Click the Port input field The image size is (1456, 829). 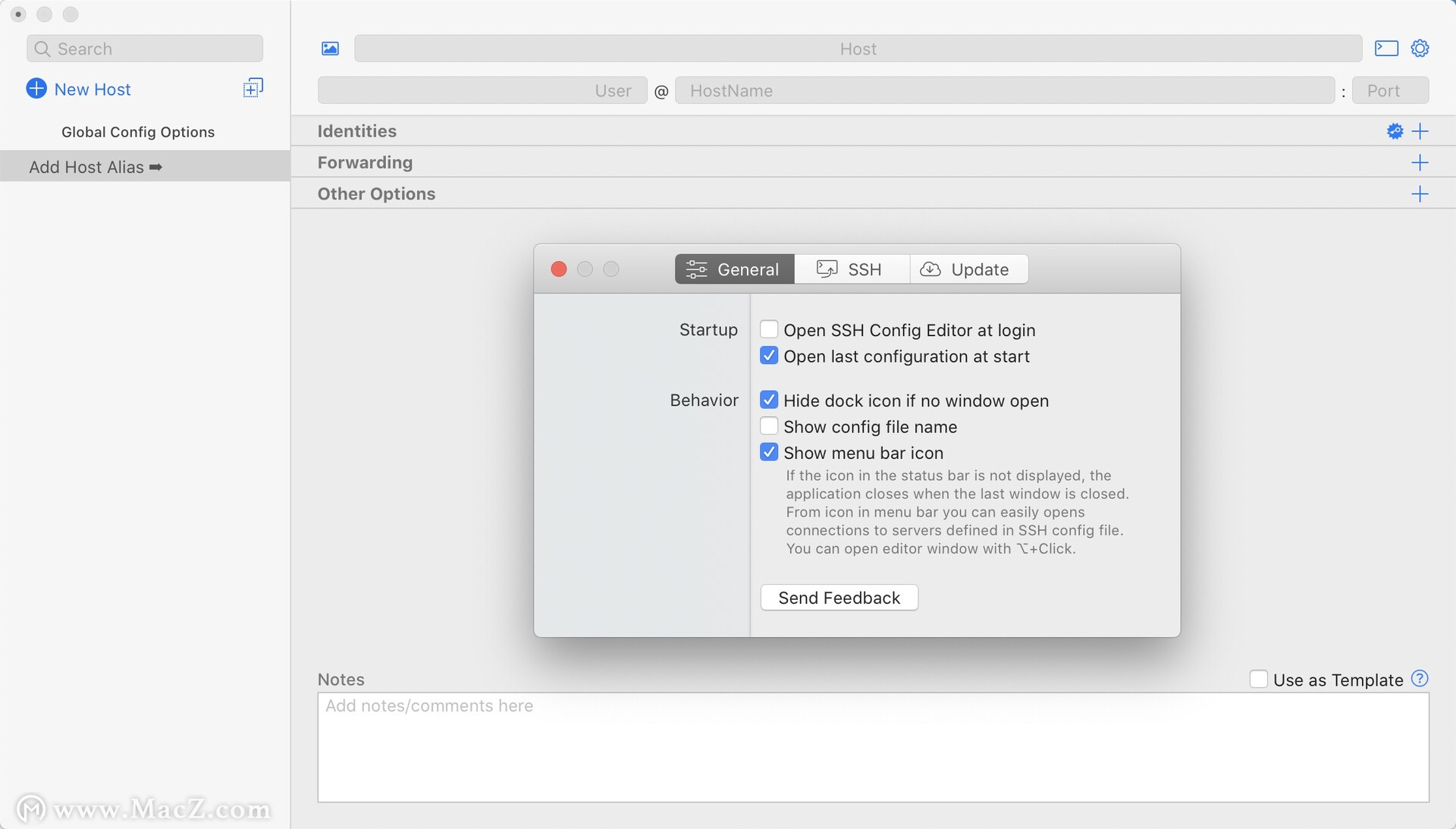coord(1390,90)
